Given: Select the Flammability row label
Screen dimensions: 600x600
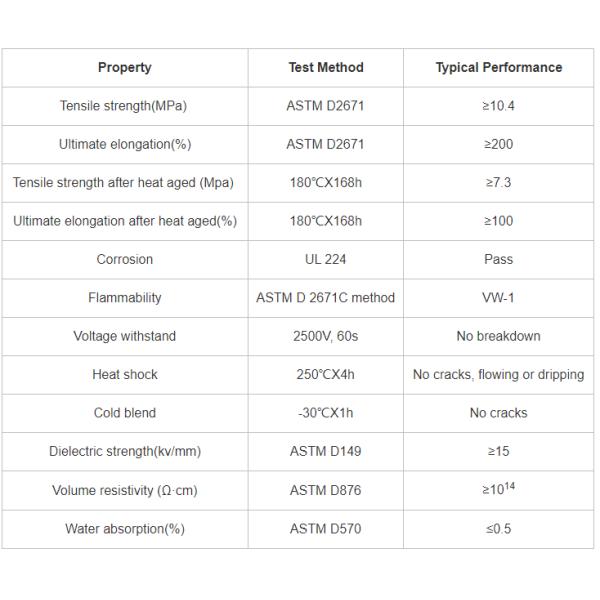Looking at the screenshot, I should pos(125,298).
